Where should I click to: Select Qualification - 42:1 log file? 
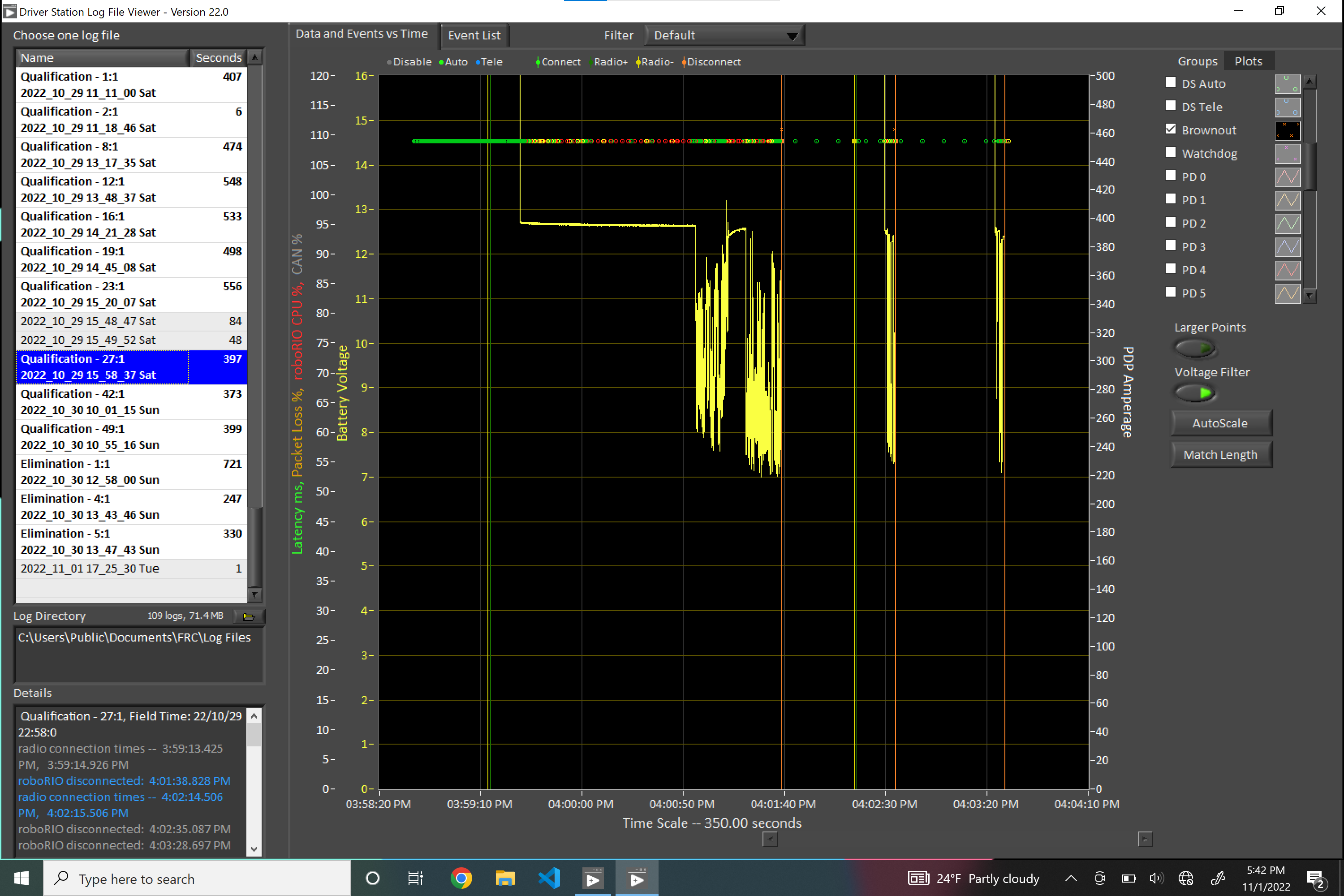131,402
